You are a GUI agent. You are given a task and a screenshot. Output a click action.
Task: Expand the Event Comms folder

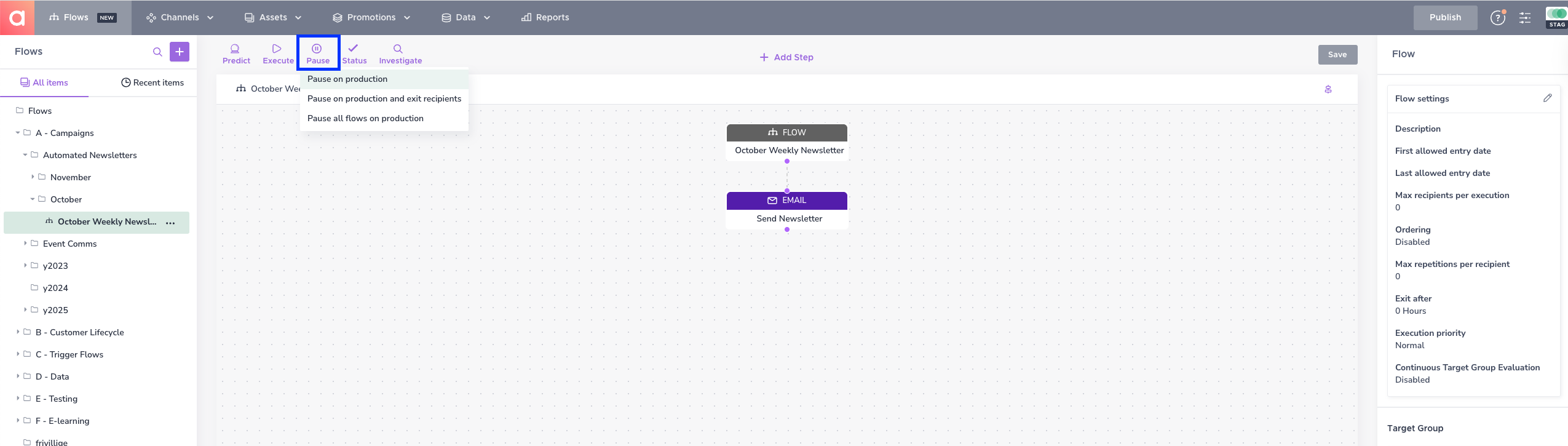click(25, 243)
